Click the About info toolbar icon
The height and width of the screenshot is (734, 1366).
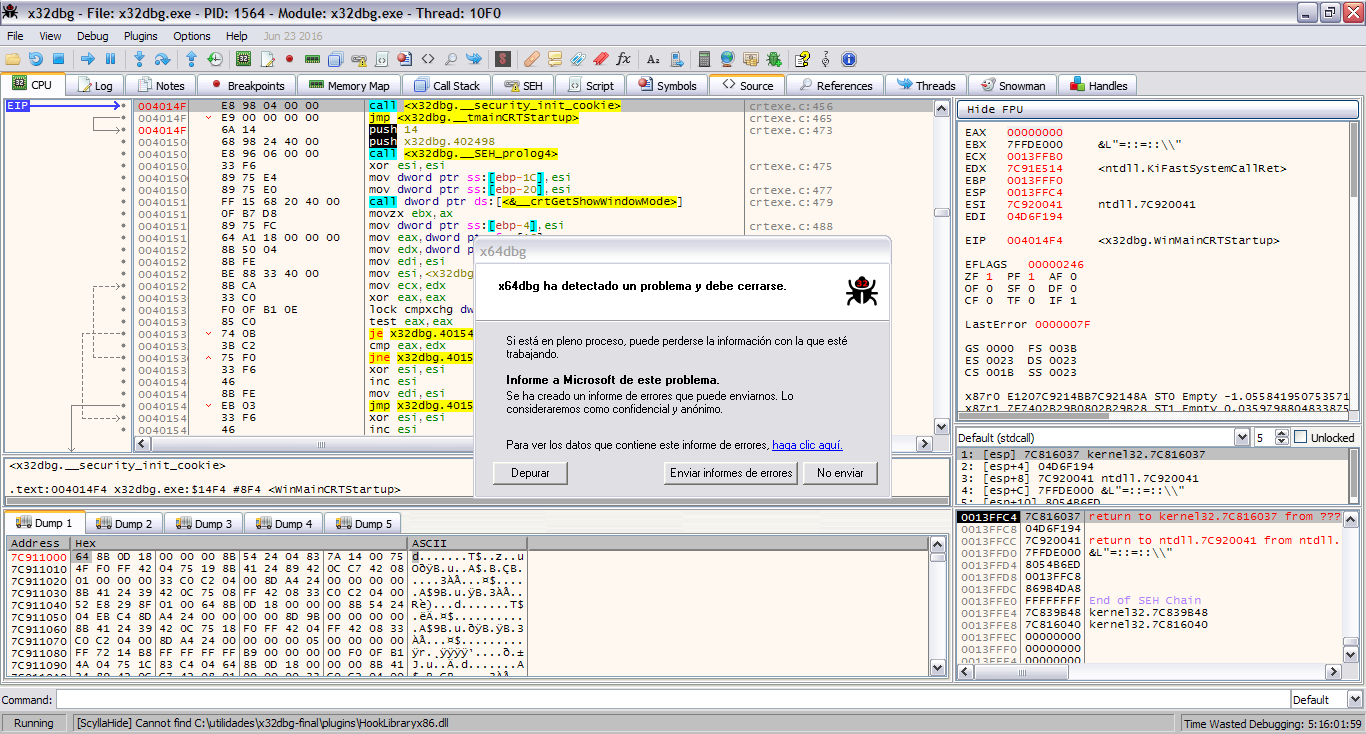[x=849, y=59]
